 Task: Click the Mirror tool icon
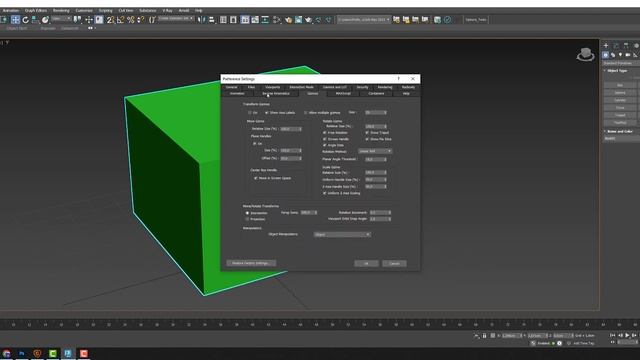[x=202, y=20]
